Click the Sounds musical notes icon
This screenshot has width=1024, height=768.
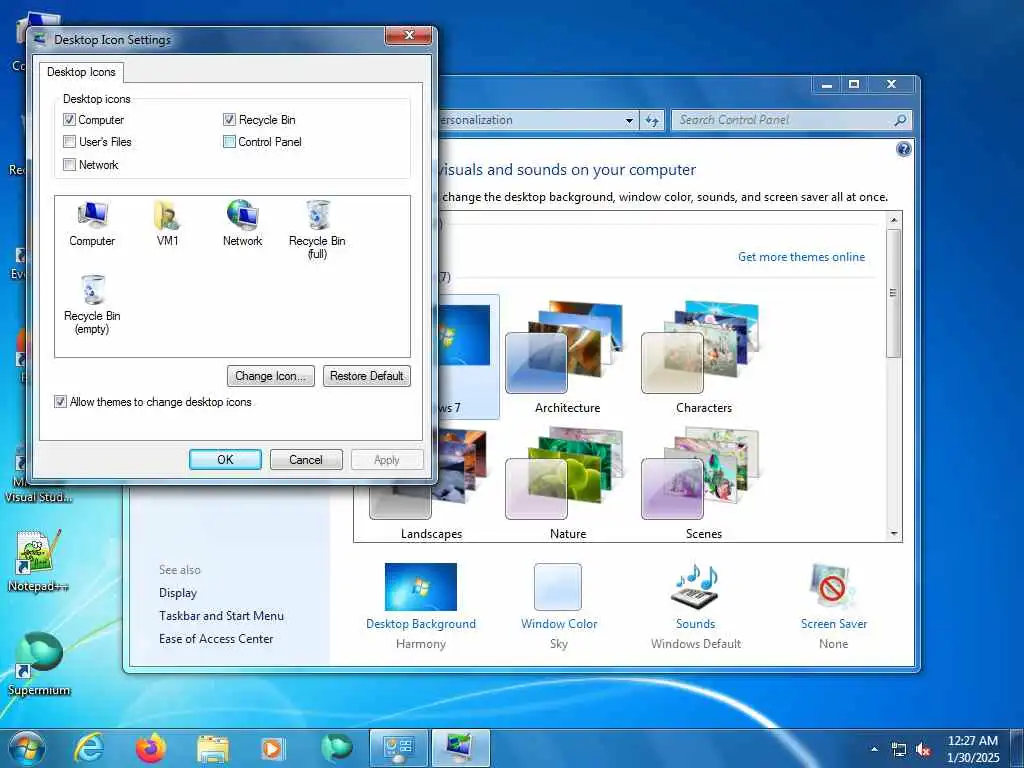click(x=696, y=585)
